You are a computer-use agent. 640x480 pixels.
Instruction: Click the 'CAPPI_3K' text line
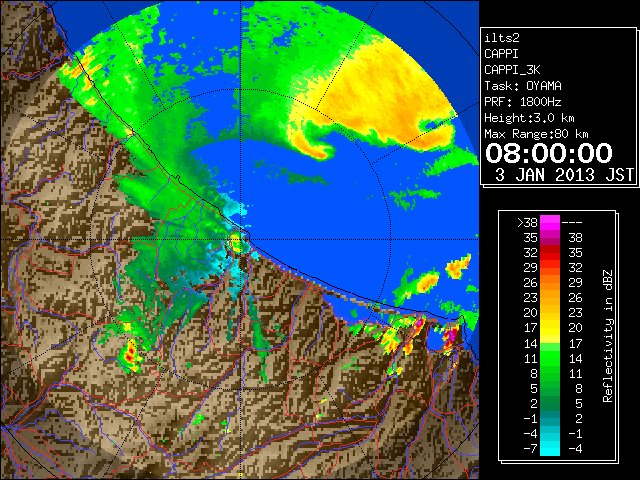pyautogui.click(x=512, y=70)
